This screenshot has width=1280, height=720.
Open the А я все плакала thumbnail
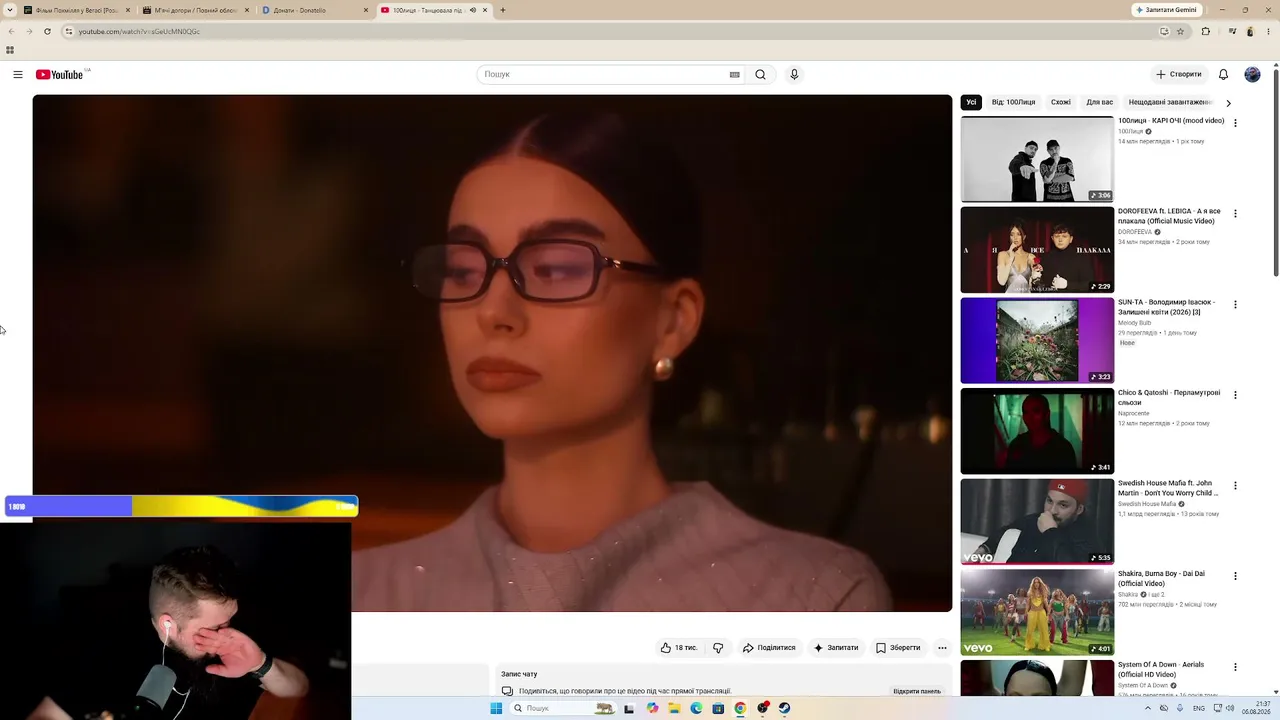pyautogui.click(x=1037, y=250)
